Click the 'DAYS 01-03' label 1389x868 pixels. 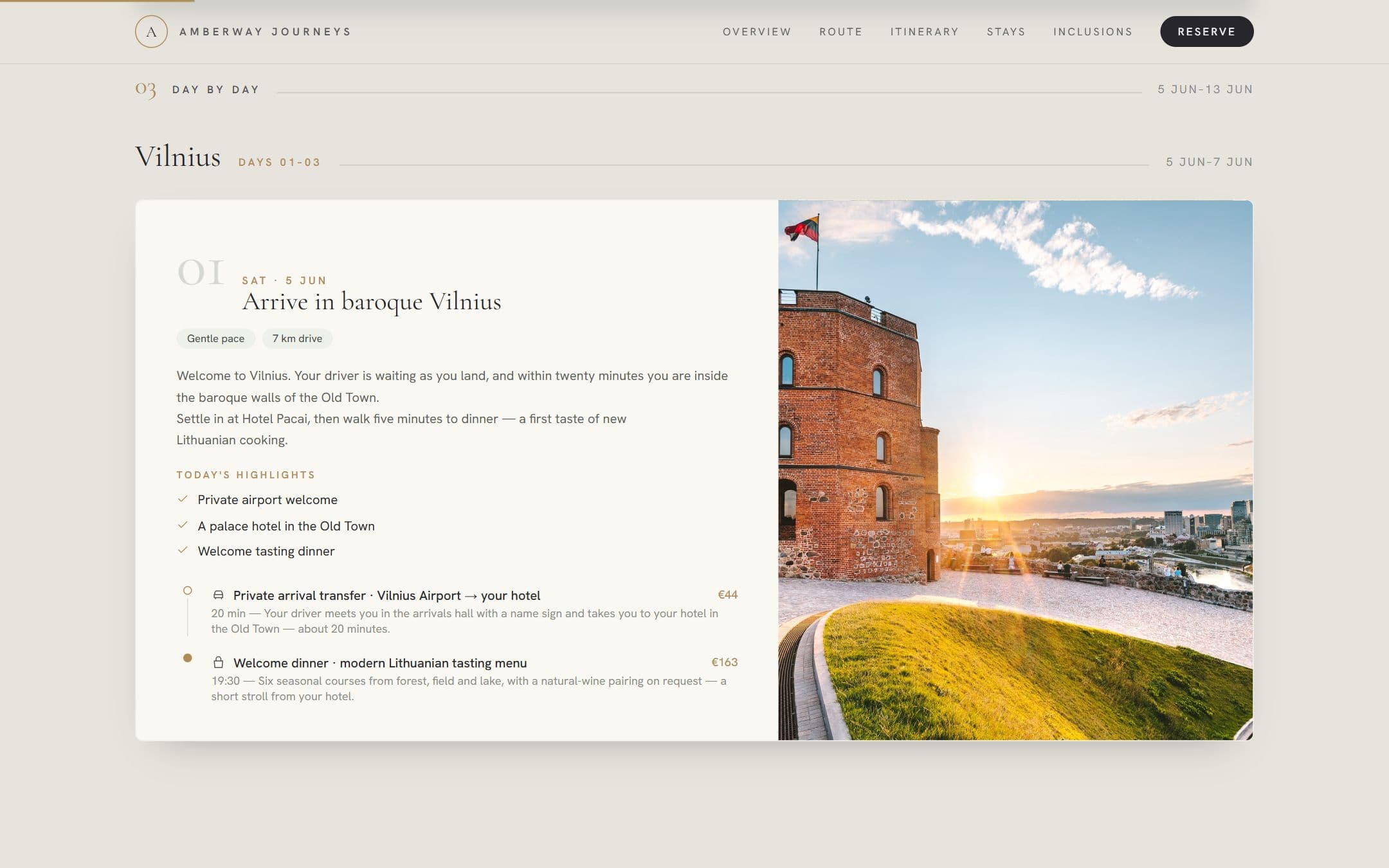pos(279,162)
